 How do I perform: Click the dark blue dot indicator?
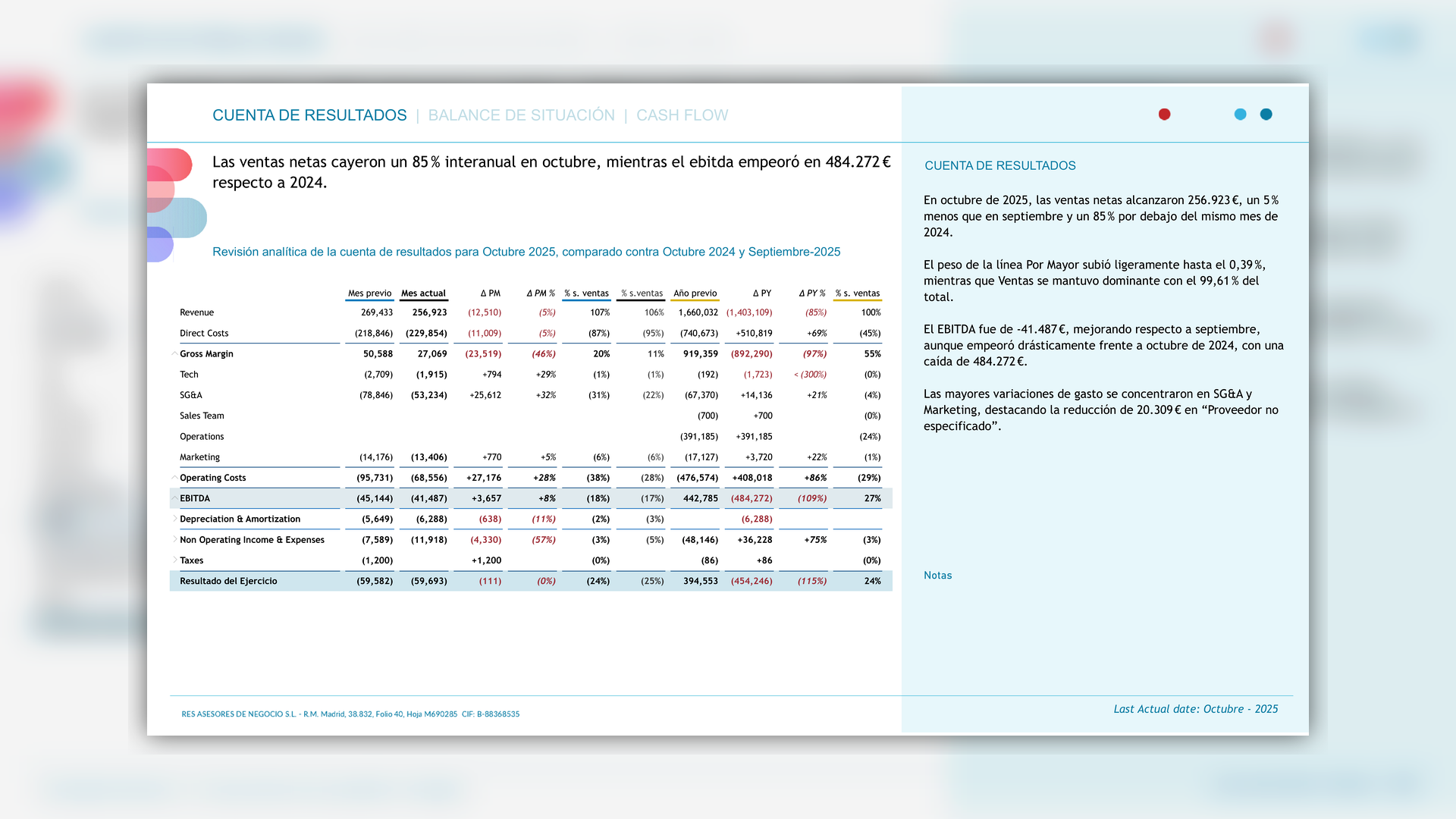pyautogui.click(x=1266, y=115)
